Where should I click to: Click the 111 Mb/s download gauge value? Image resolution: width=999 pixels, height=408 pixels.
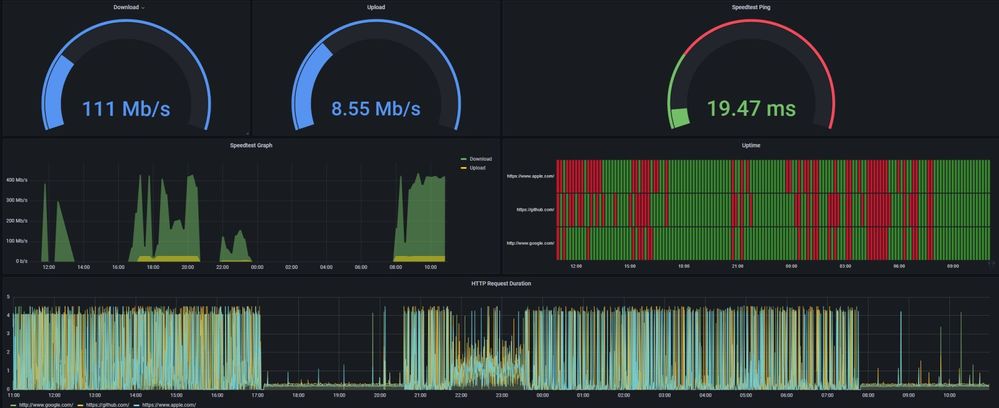pos(126,108)
